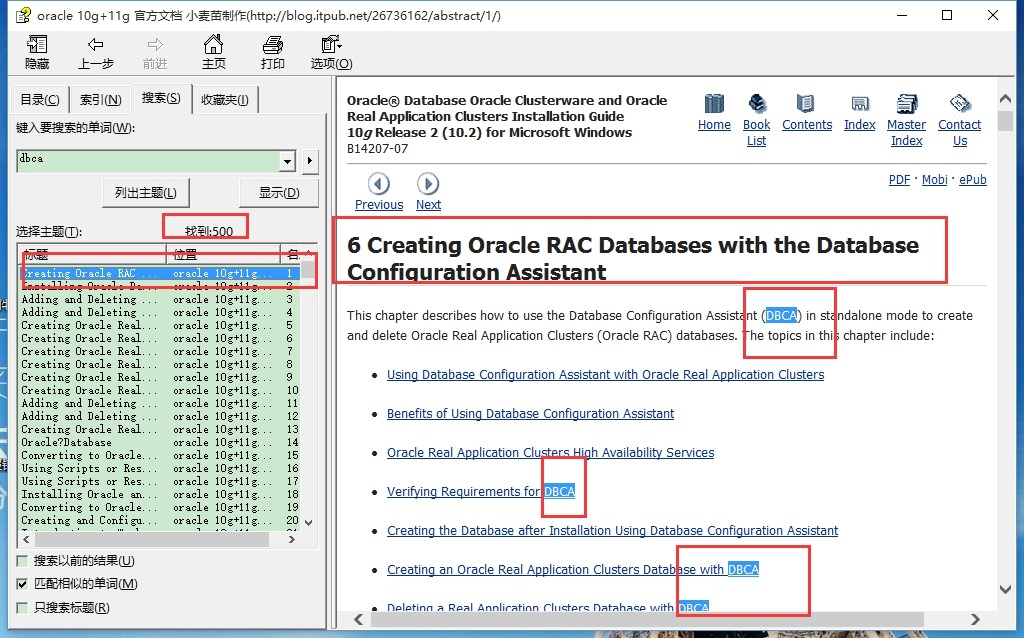The height and width of the screenshot is (638, 1024).
Task: Click the Index icon in page header
Action: click(859, 103)
